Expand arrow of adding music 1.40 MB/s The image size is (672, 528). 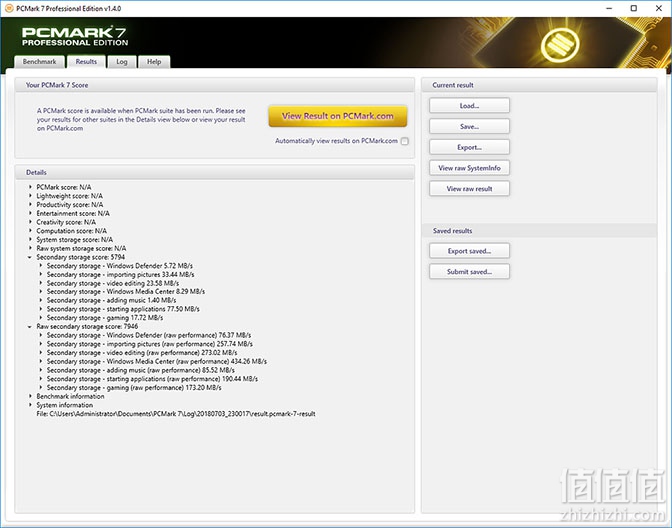click(41, 300)
